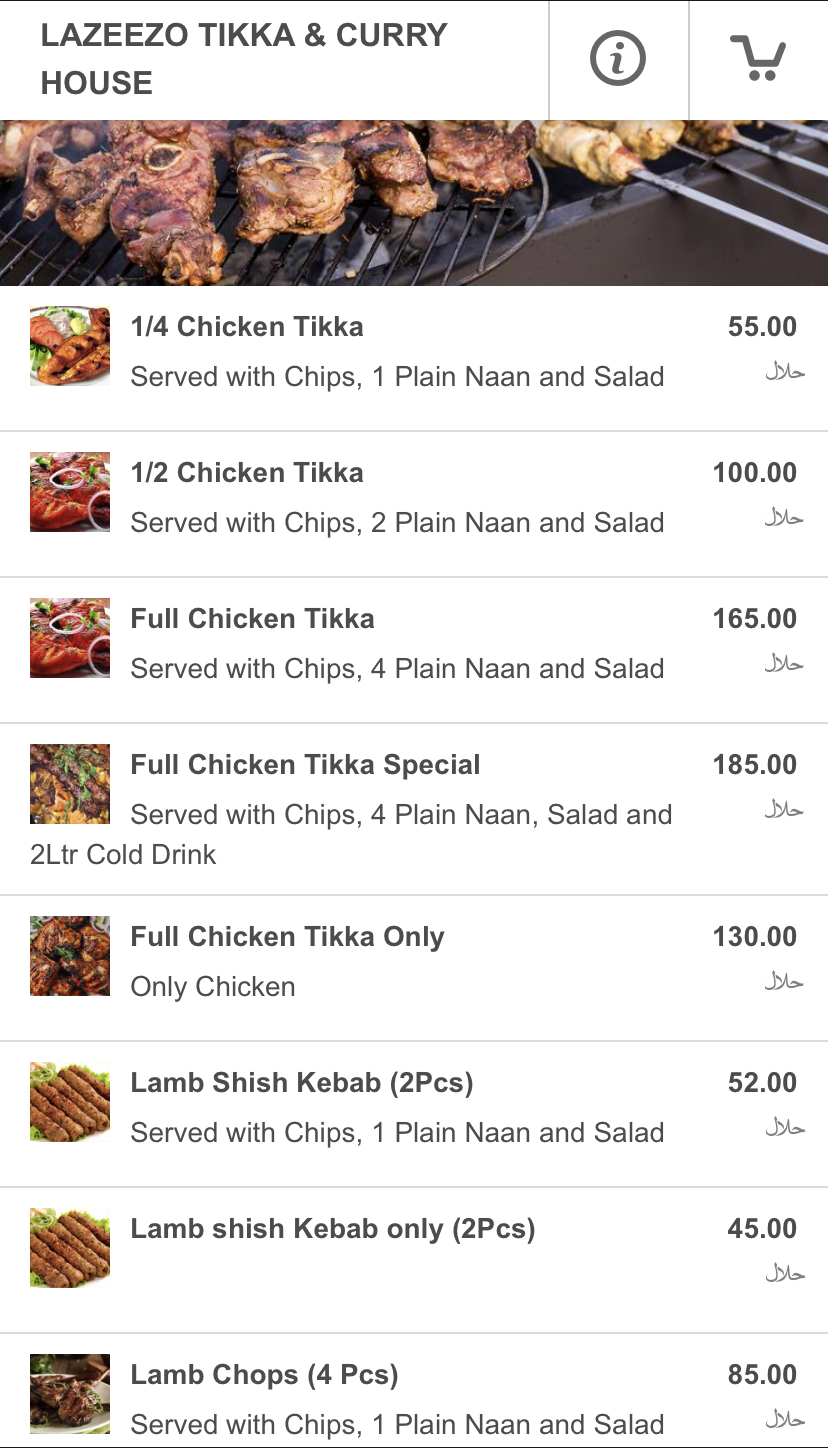This screenshot has height=1448, width=828.
Task: Tap the 1/4 Chicken Tikka thumbnail
Action: point(70,346)
